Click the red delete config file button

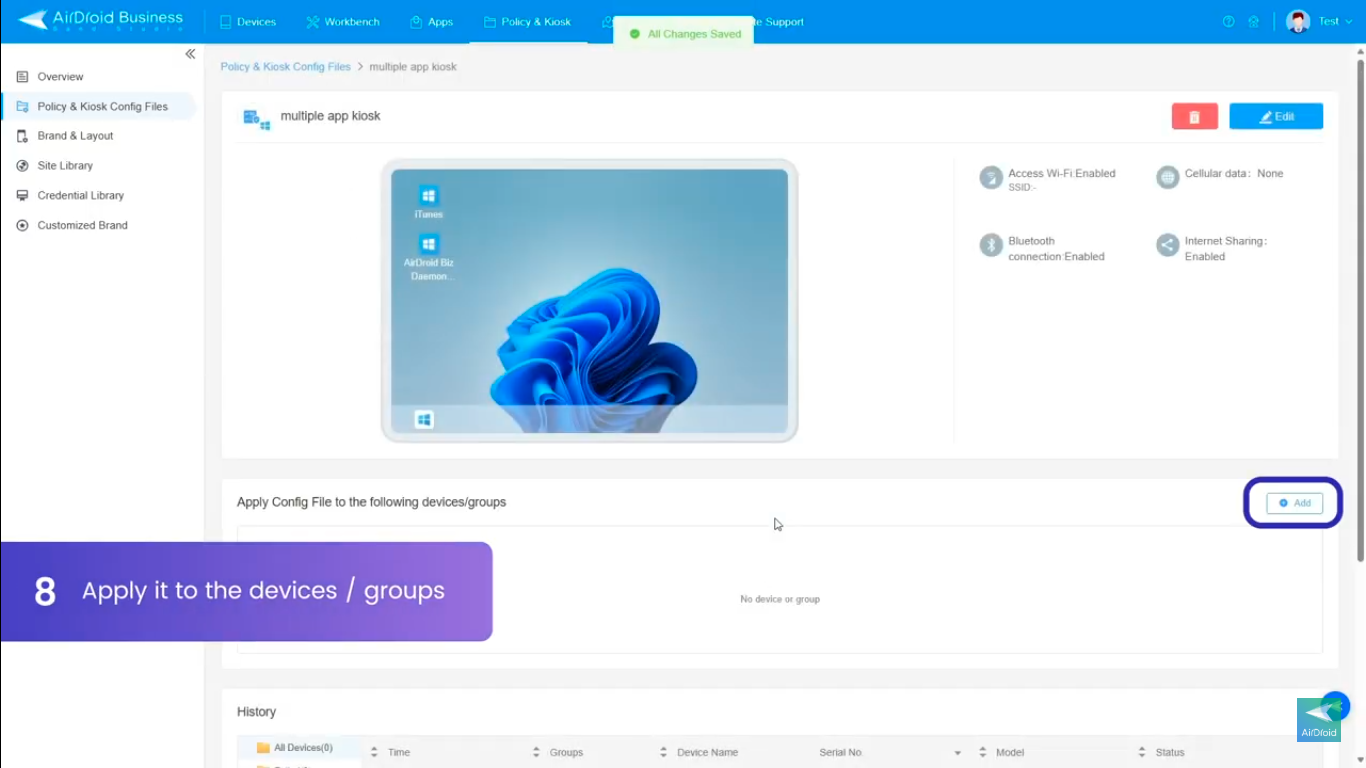pos(1194,117)
